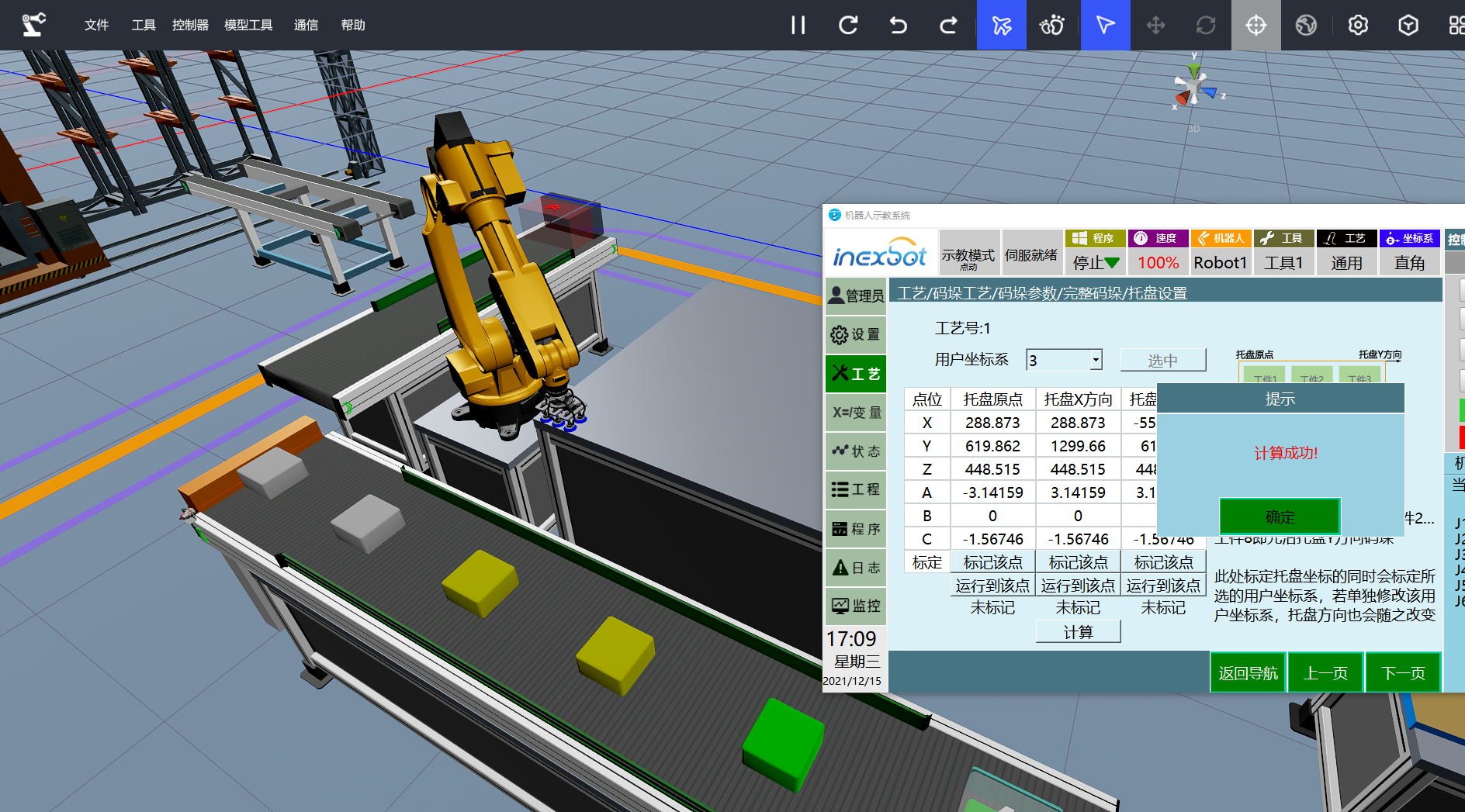Open the gear settings in toolbar
1465x812 pixels.
pos(1358,25)
